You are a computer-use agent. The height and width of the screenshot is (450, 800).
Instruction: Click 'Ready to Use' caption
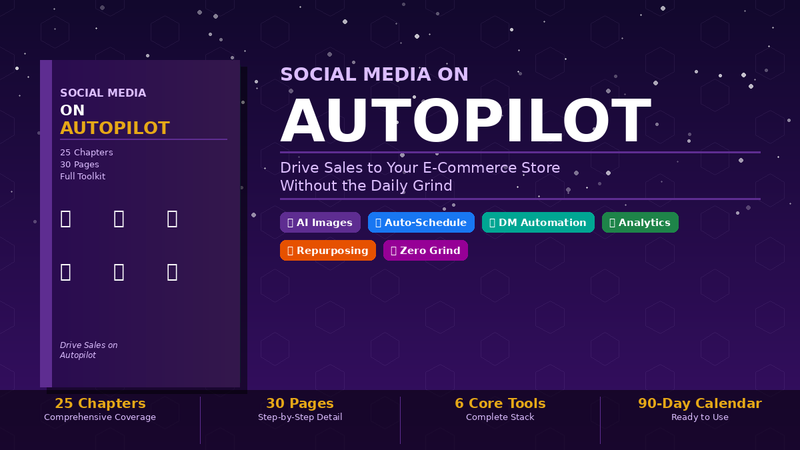(700, 417)
